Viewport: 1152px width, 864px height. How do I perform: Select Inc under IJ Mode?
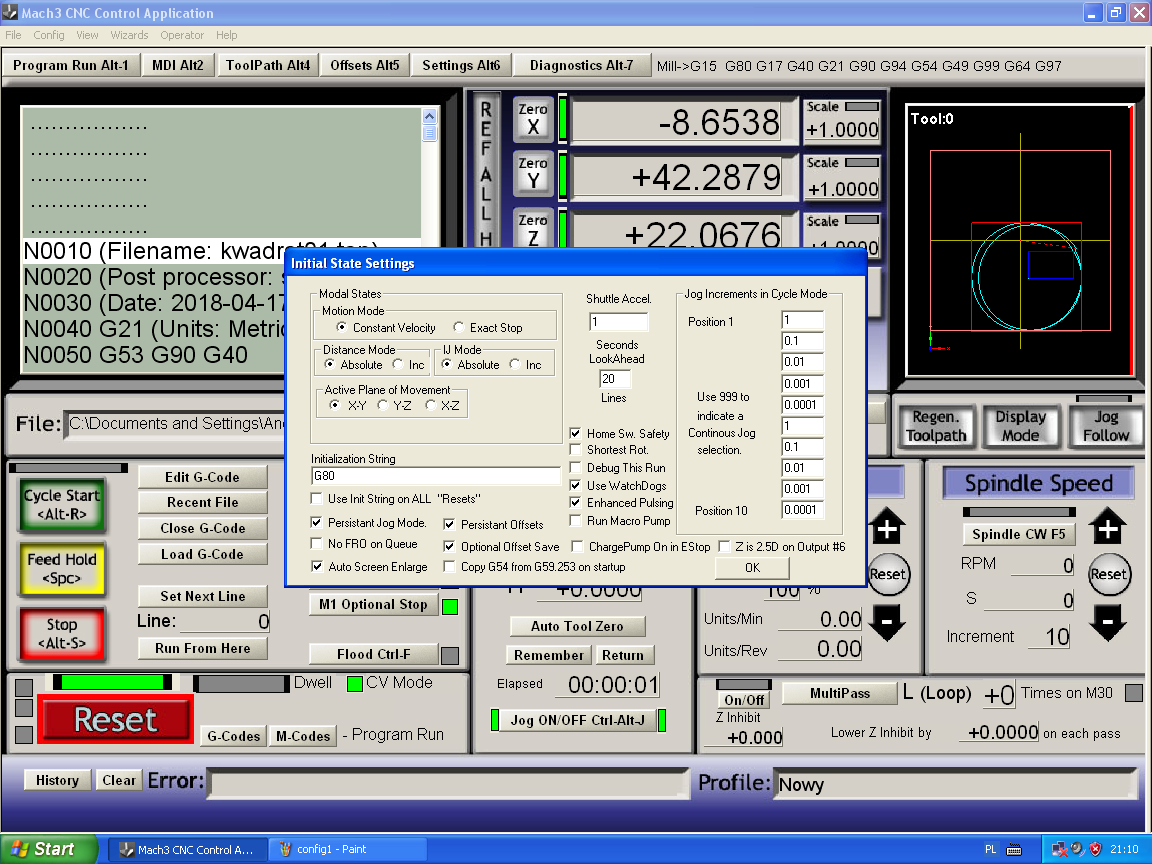pyautogui.click(x=514, y=364)
